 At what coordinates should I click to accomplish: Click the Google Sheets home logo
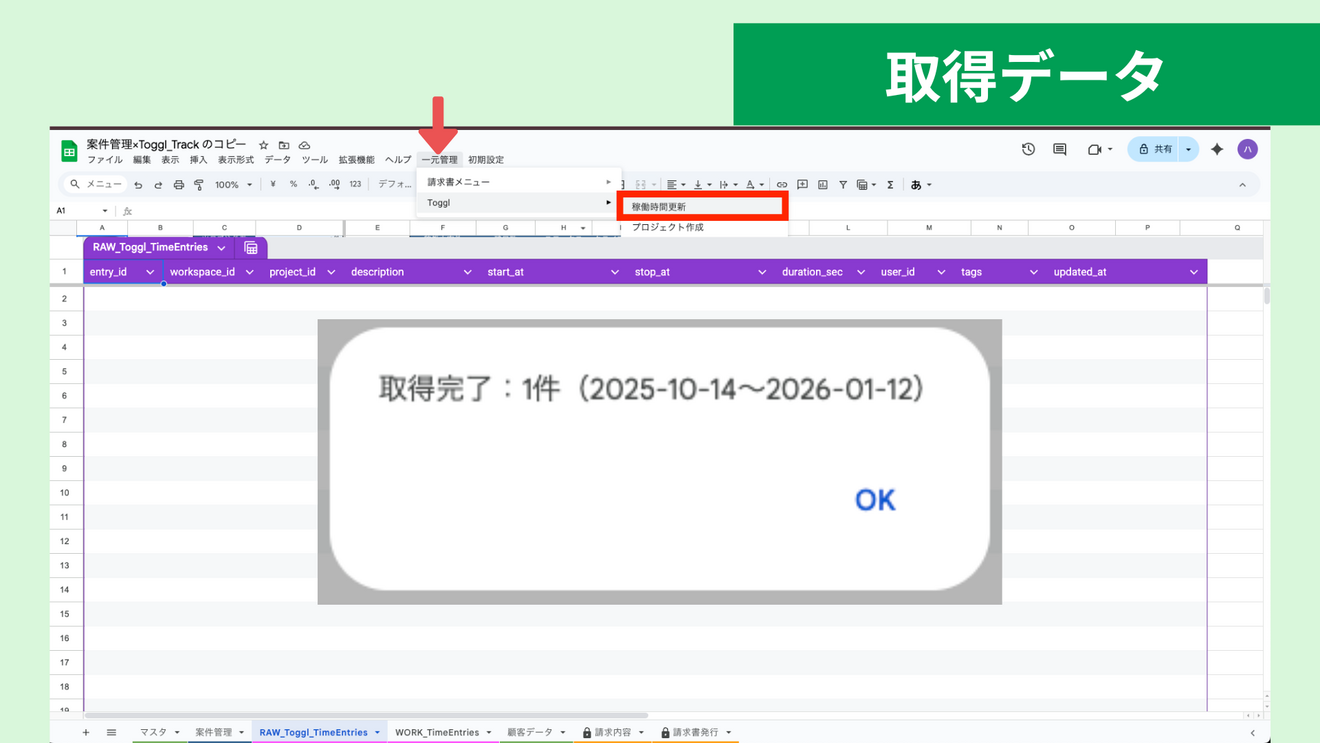[x=69, y=151]
